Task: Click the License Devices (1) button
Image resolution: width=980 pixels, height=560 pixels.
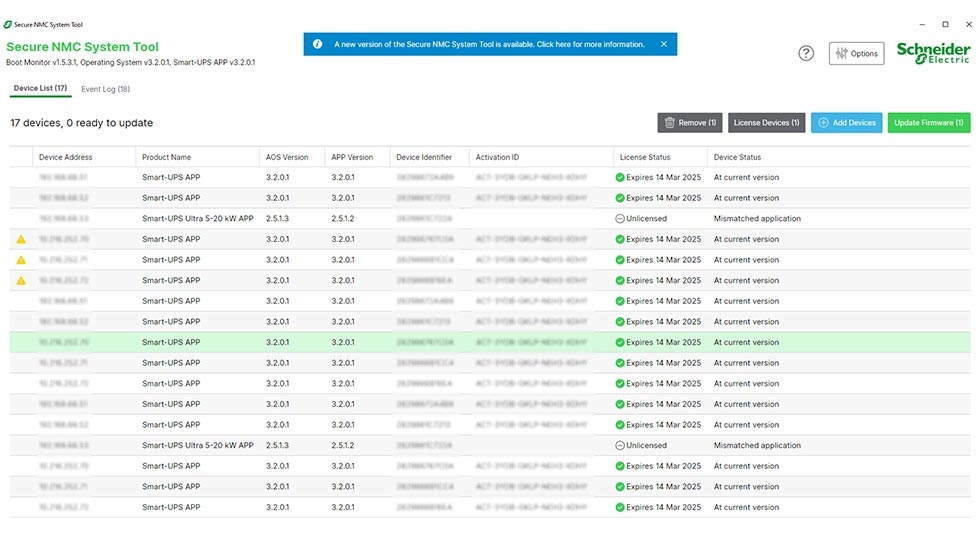Action: [766, 123]
